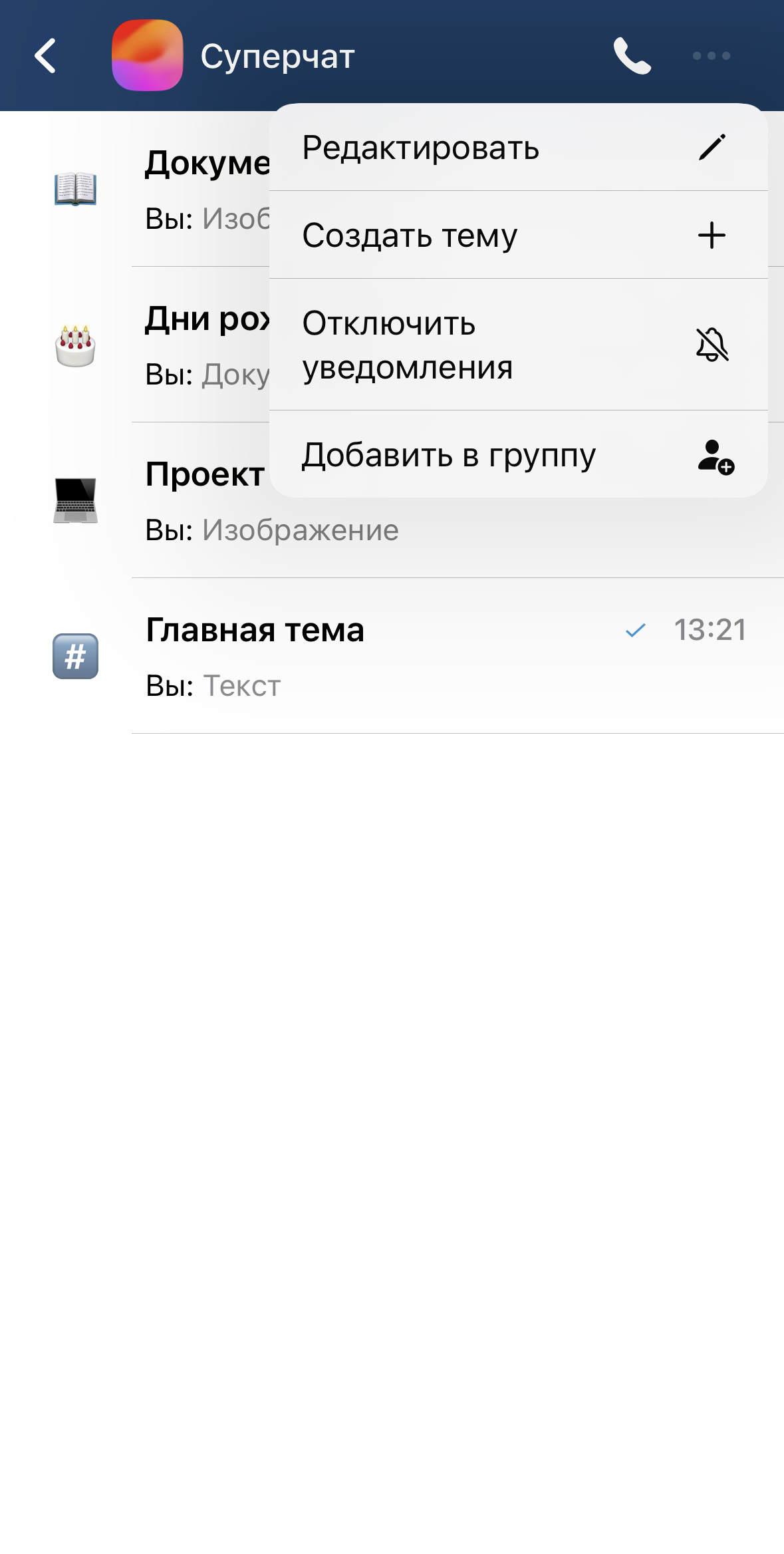Tap the 13:21 timestamp on Главная тема
The height and width of the screenshot is (1554, 784).
pos(710,630)
